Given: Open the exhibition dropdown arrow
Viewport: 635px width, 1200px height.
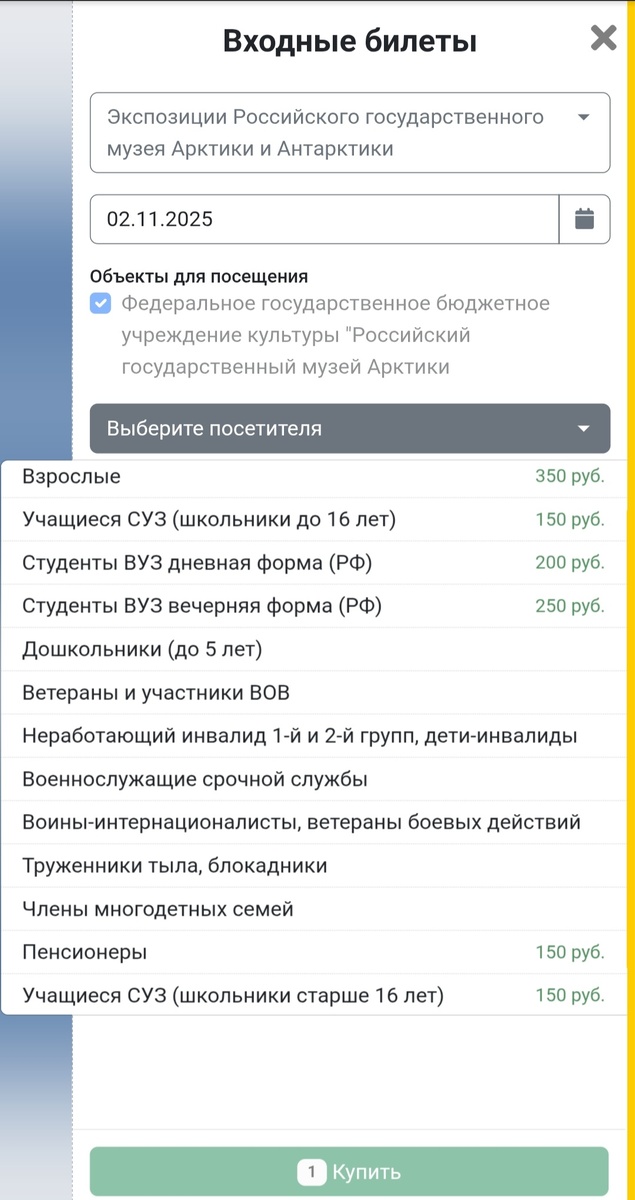Looking at the screenshot, I should tap(583, 116).
